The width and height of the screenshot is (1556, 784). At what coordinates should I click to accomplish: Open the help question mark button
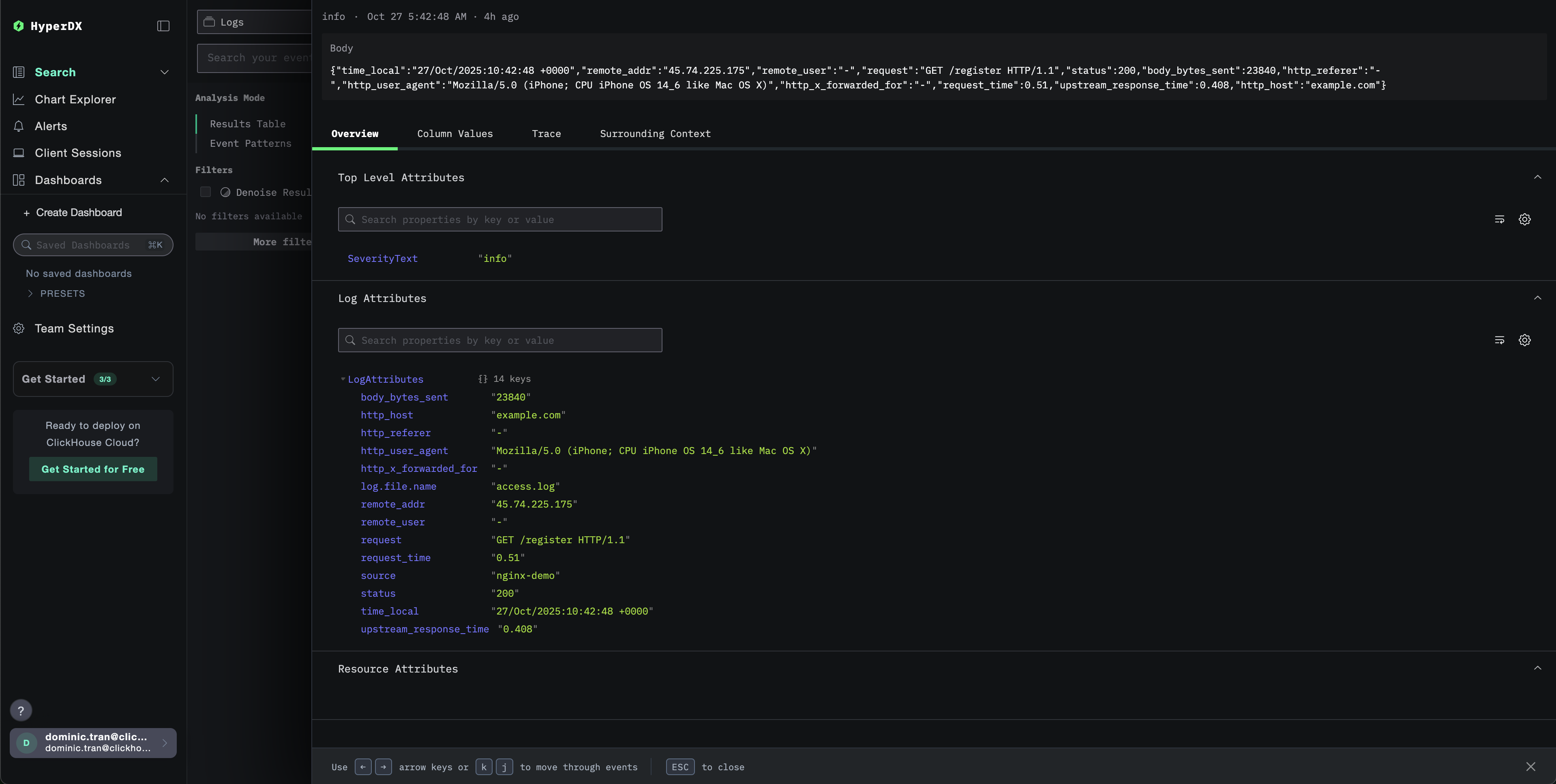click(21, 710)
